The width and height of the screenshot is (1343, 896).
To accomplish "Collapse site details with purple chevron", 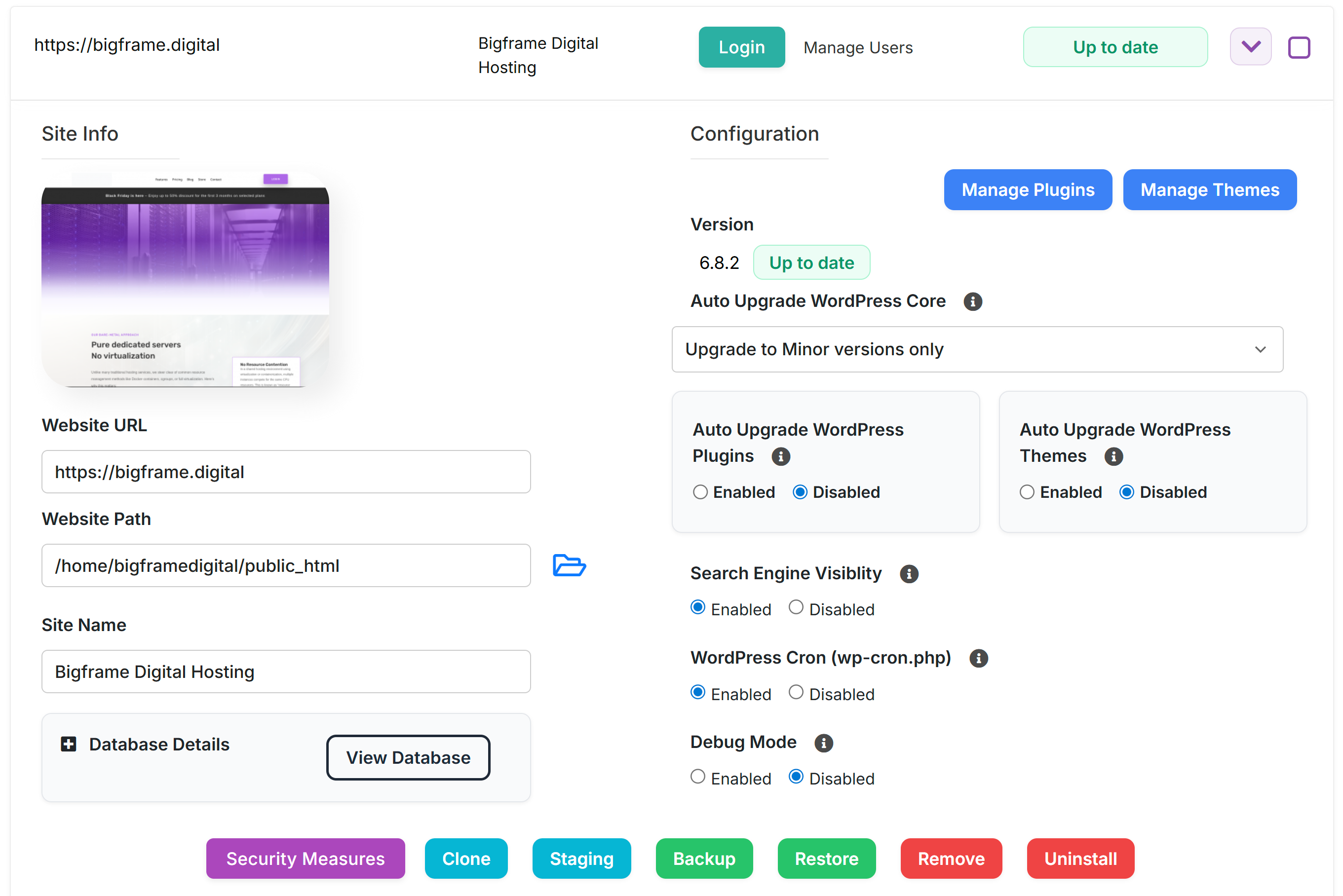I will [1250, 47].
